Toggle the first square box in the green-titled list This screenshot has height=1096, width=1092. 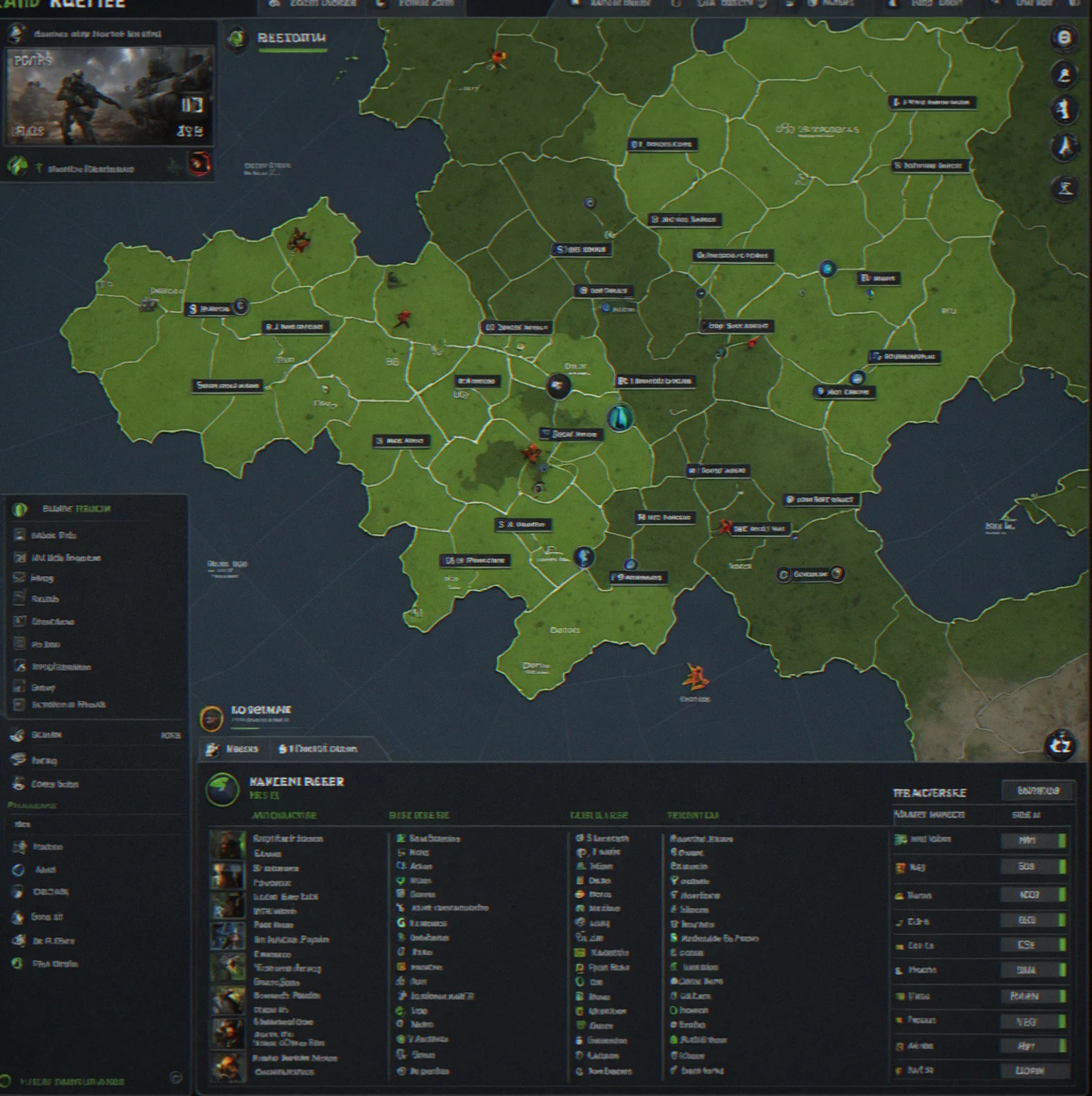click(x=20, y=535)
